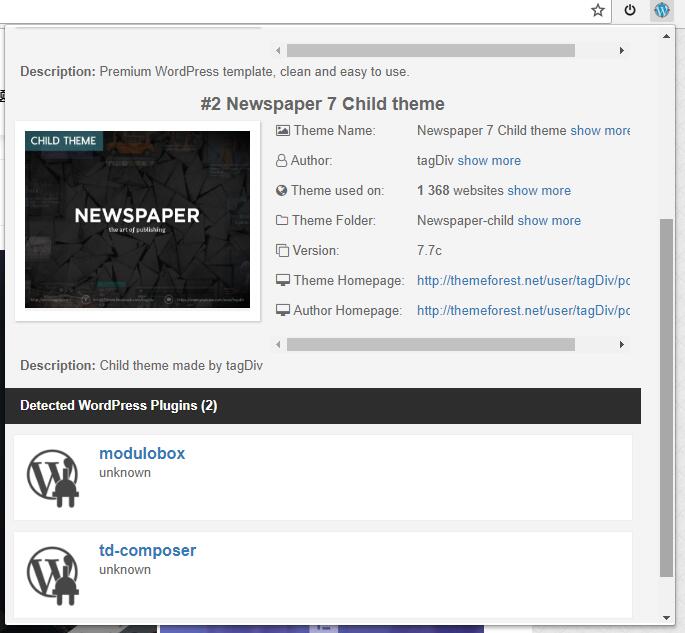Expand Newspaper-child theme folder show more

549,221
